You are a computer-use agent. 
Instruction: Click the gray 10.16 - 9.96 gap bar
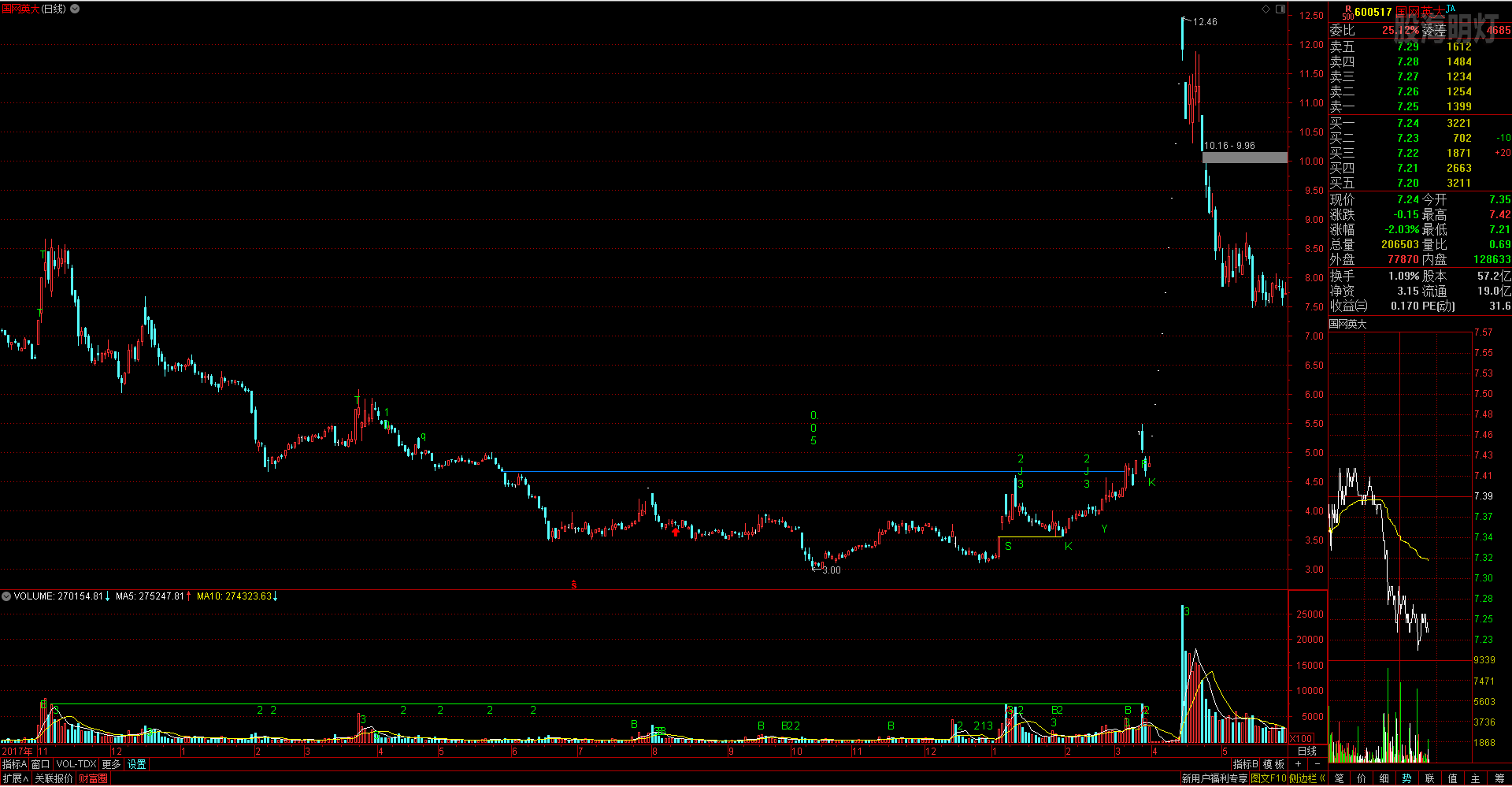point(1245,158)
